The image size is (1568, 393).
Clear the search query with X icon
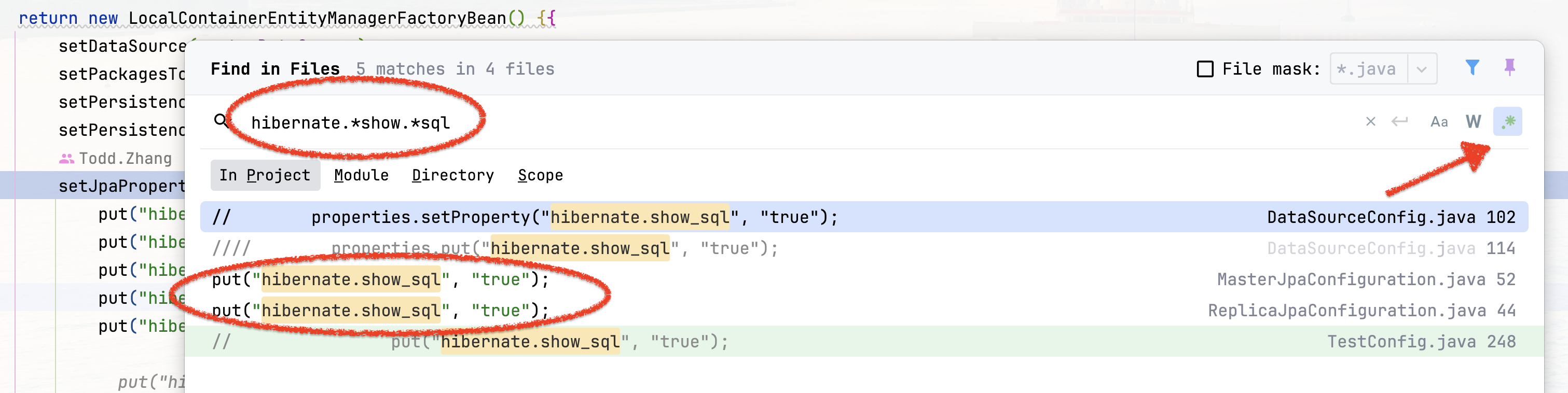coord(1370,122)
